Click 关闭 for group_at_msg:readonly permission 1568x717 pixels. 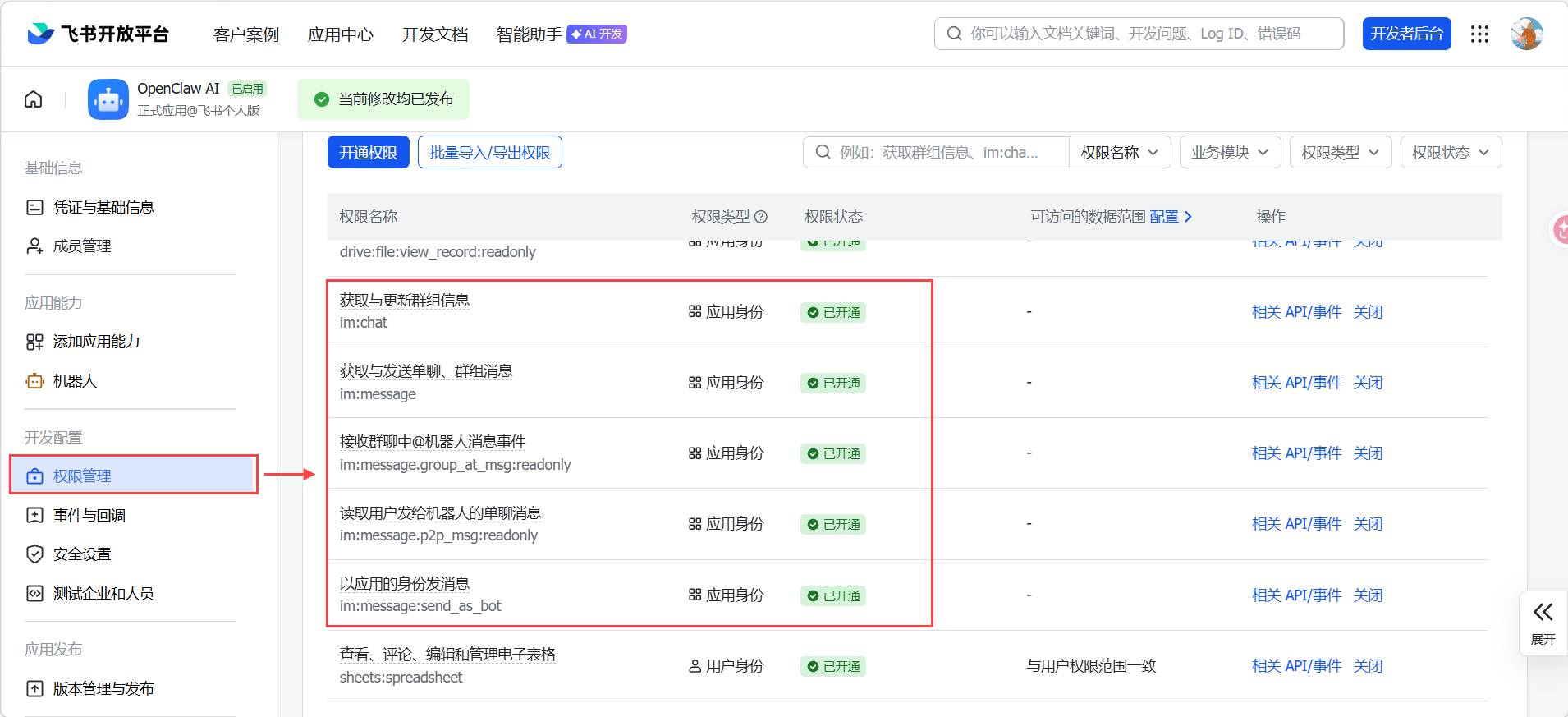point(1369,453)
